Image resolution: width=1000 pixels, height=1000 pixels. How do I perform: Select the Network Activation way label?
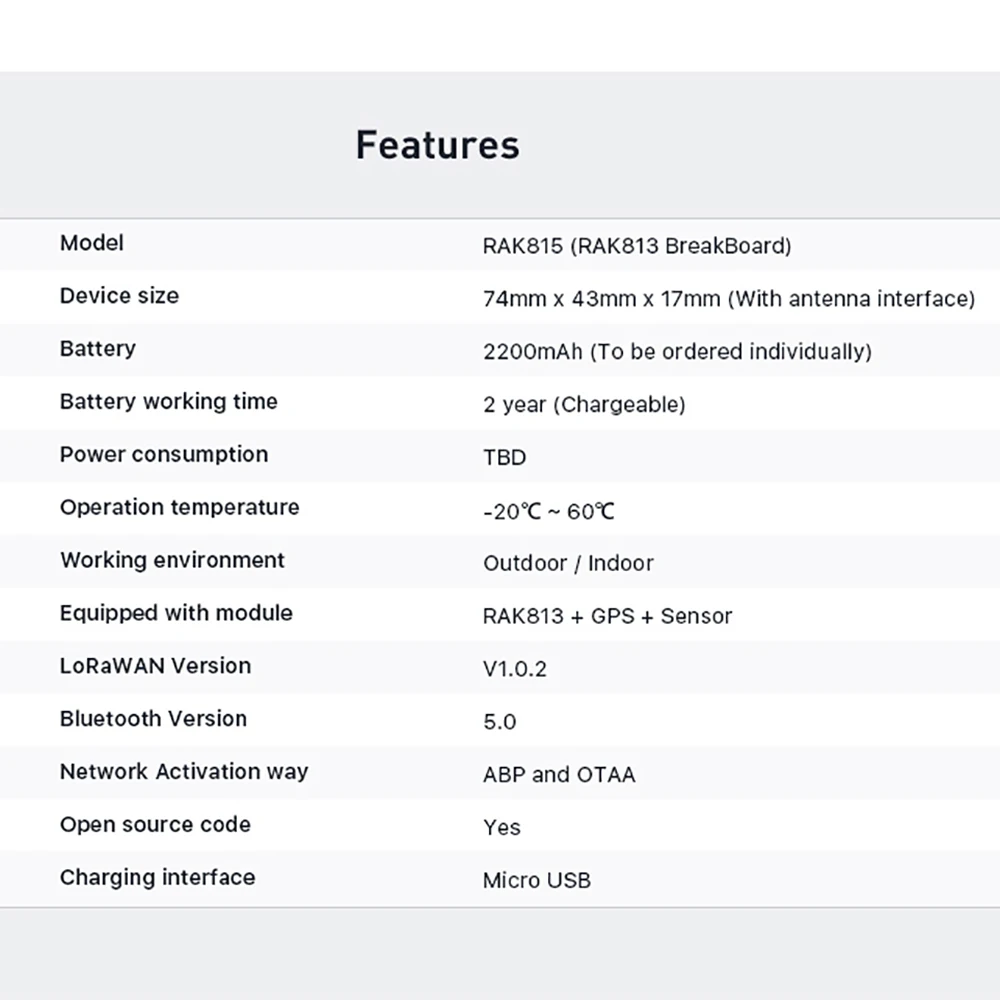coord(184,772)
